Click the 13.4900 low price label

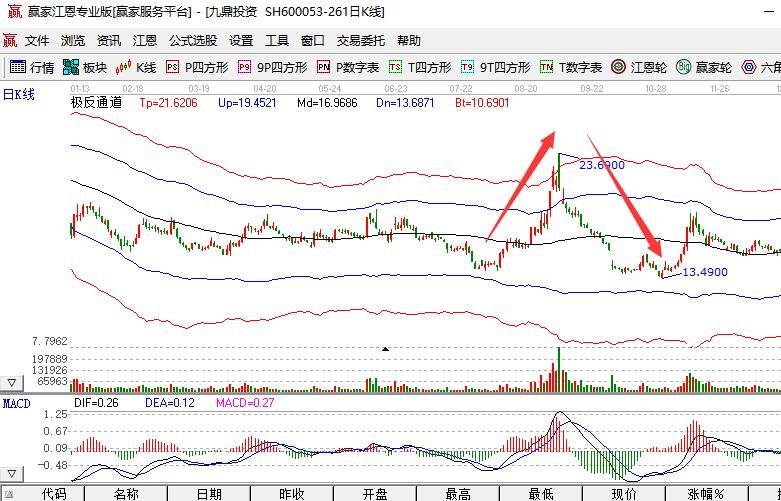click(x=705, y=272)
